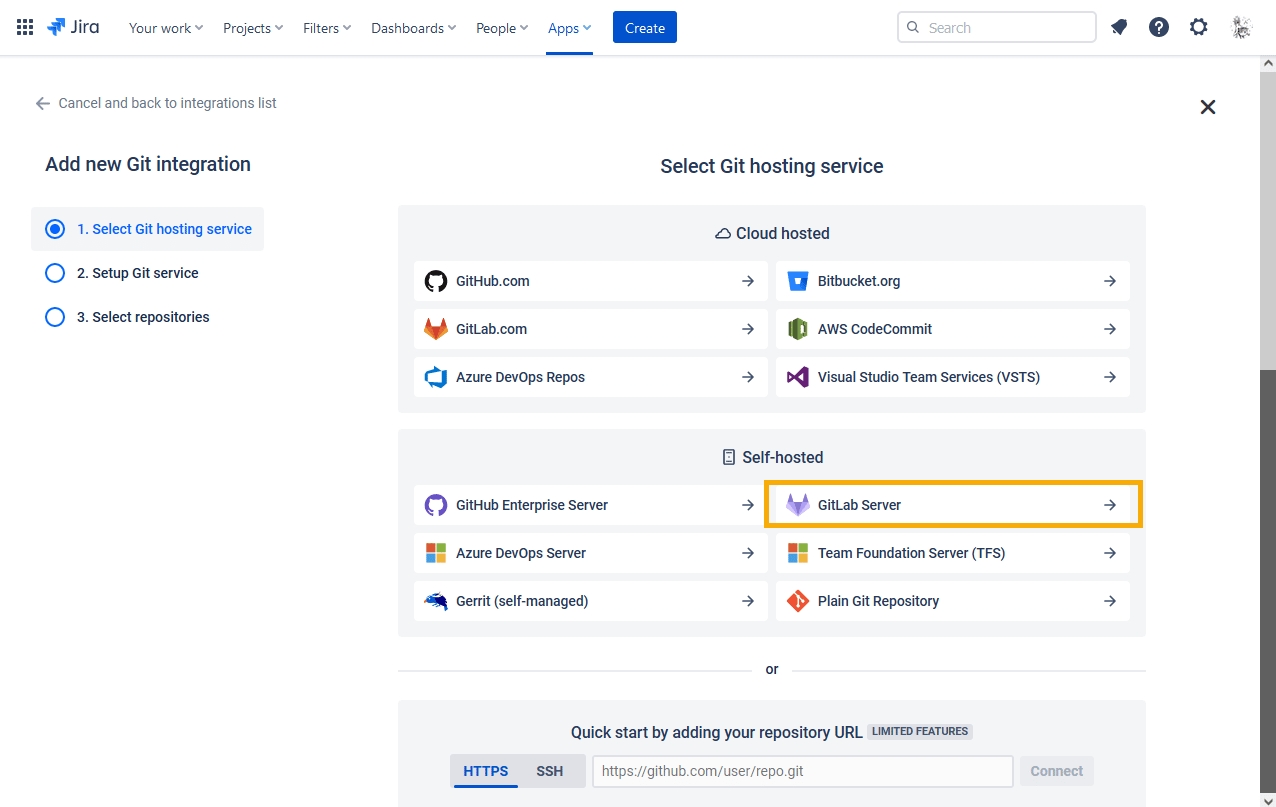Expand the Dashboards dropdown
This screenshot has width=1276, height=807.
(x=414, y=28)
